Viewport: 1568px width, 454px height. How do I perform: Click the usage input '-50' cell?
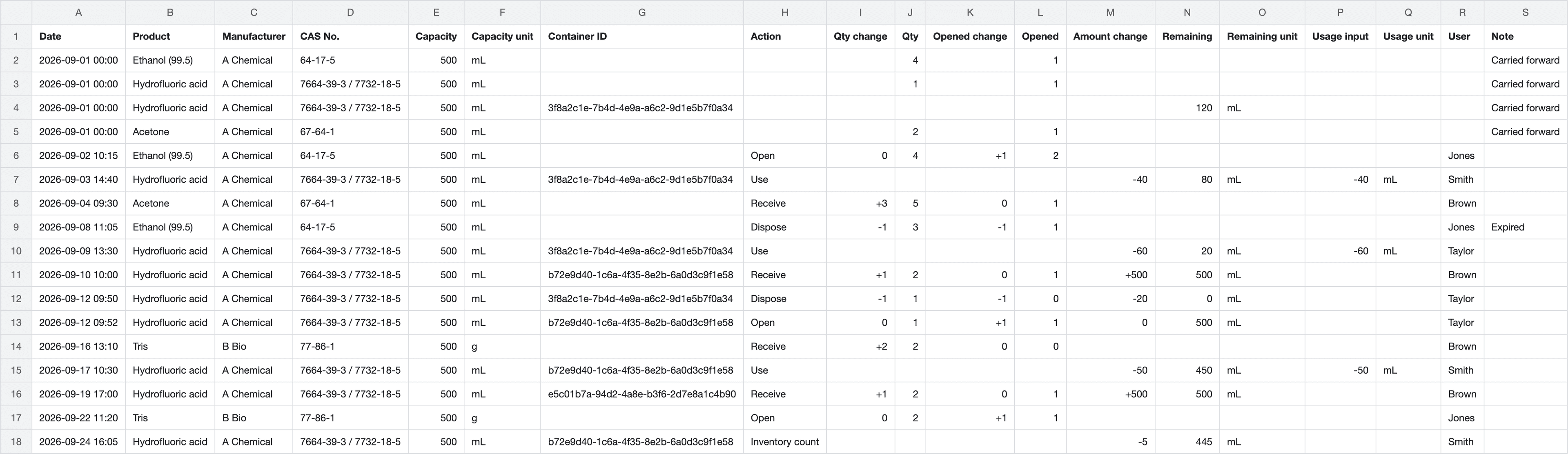click(x=1340, y=370)
